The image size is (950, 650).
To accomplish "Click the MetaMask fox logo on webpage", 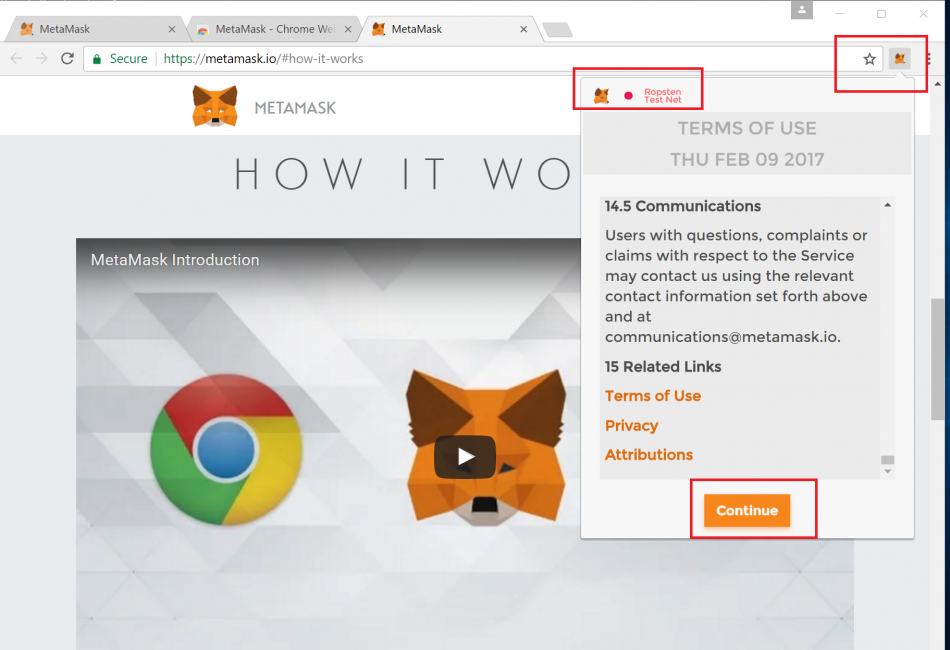I will 214,107.
